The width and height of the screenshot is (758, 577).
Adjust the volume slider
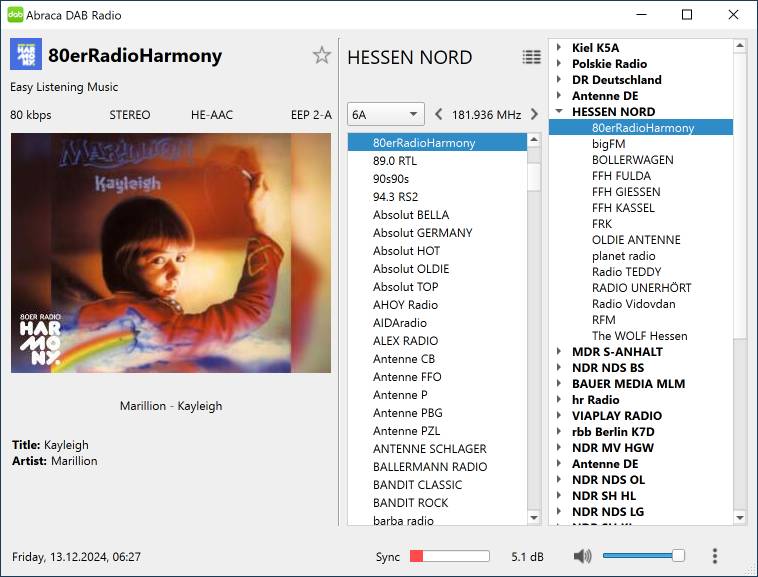click(642, 556)
